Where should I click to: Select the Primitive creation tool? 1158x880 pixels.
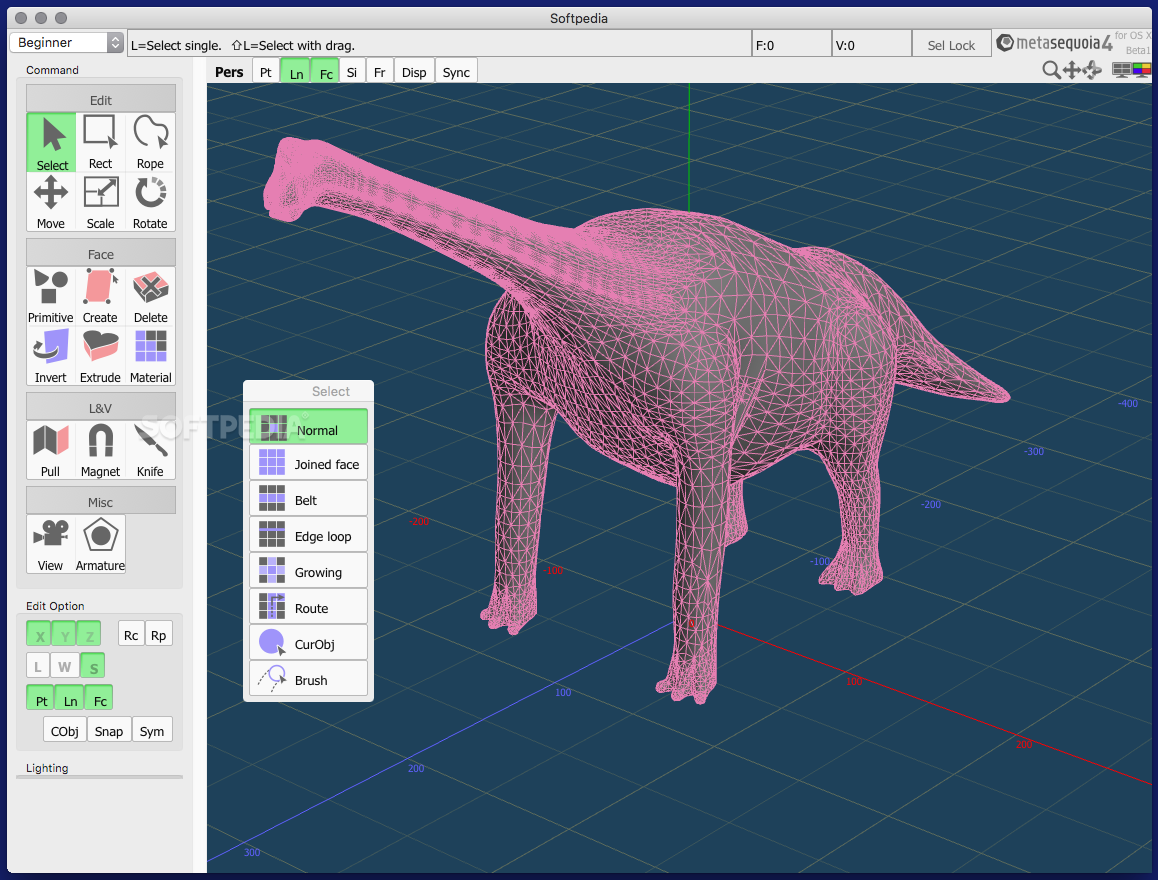point(51,296)
